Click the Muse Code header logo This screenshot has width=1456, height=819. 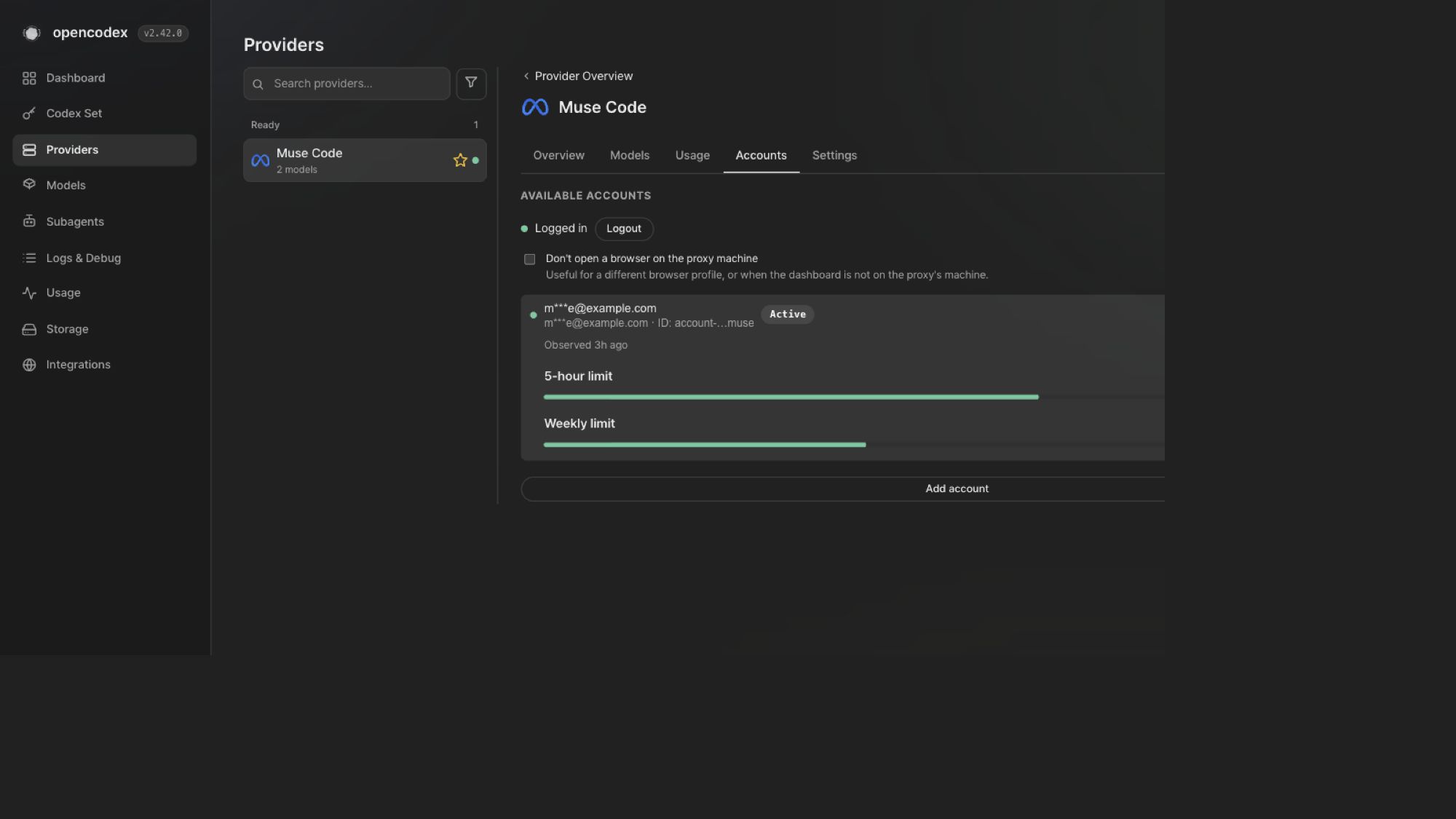click(x=535, y=107)
